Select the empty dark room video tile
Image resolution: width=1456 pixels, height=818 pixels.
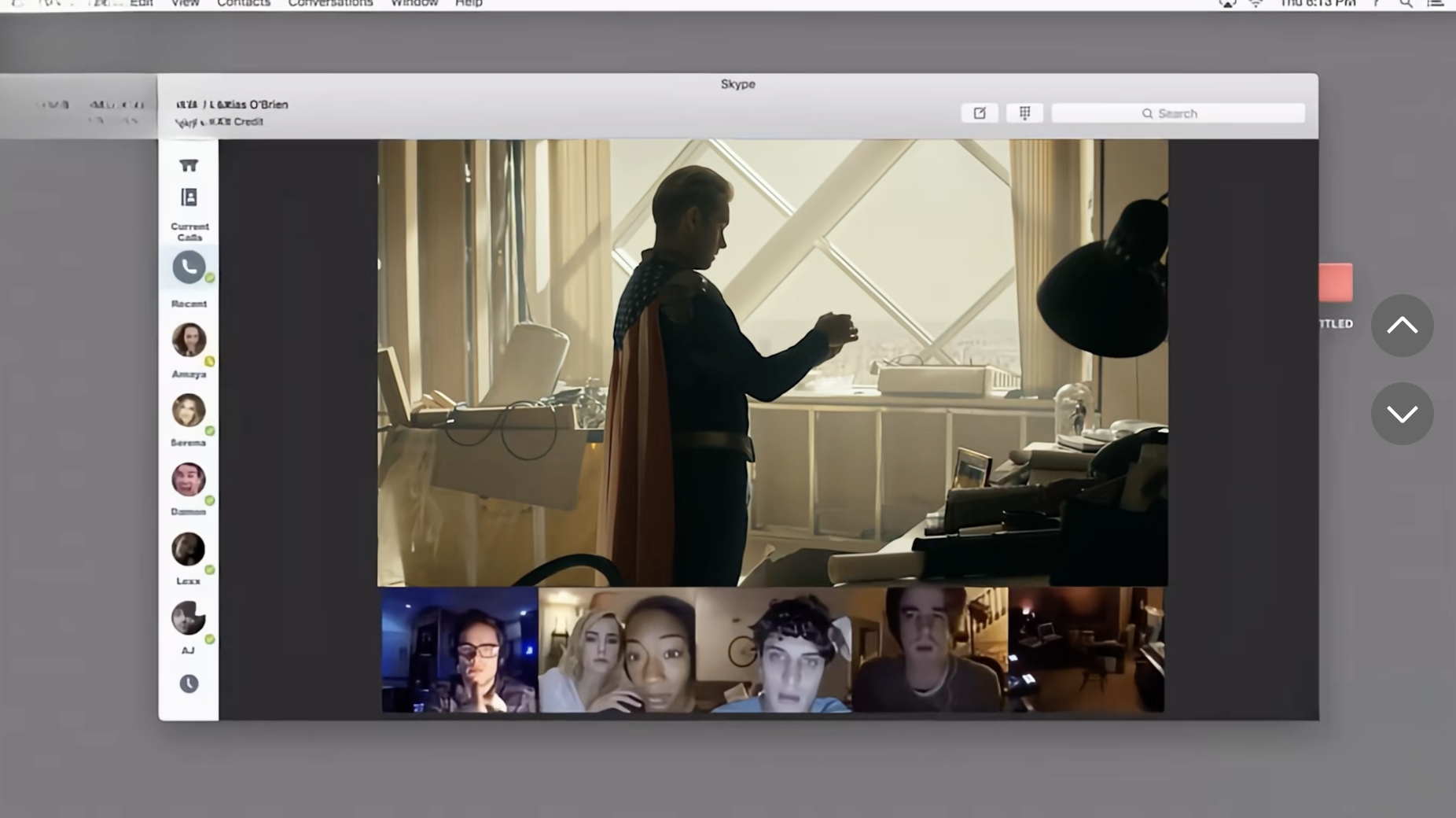pyautogui.click(x=1086, y=650)
